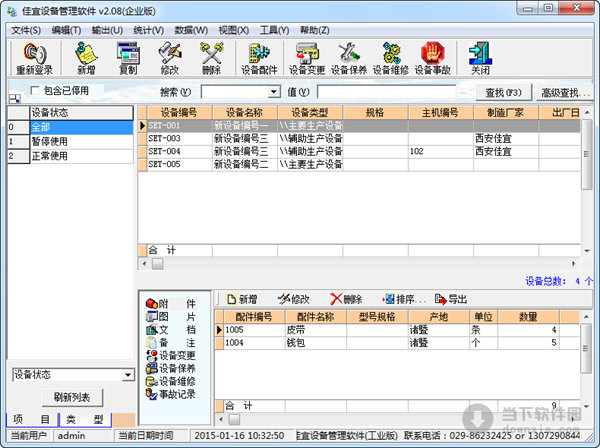Open the 搜索 field dropdown

273,92
